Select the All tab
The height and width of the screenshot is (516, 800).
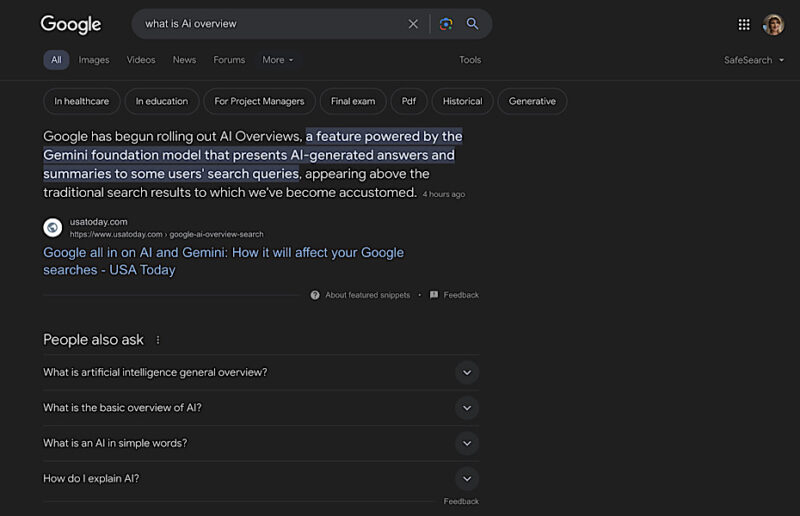tap(56, 60)
